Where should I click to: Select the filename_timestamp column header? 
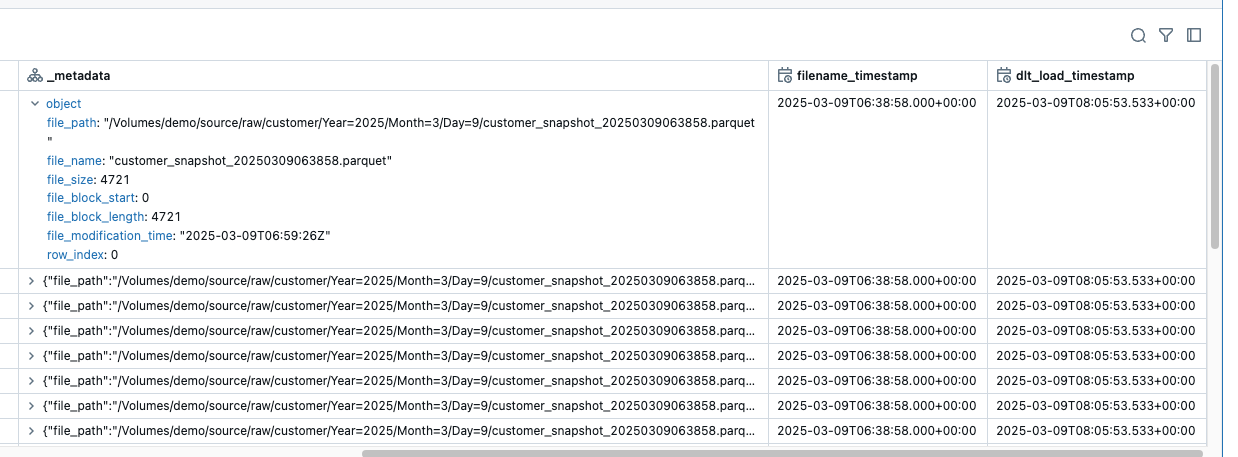(856, 76)
